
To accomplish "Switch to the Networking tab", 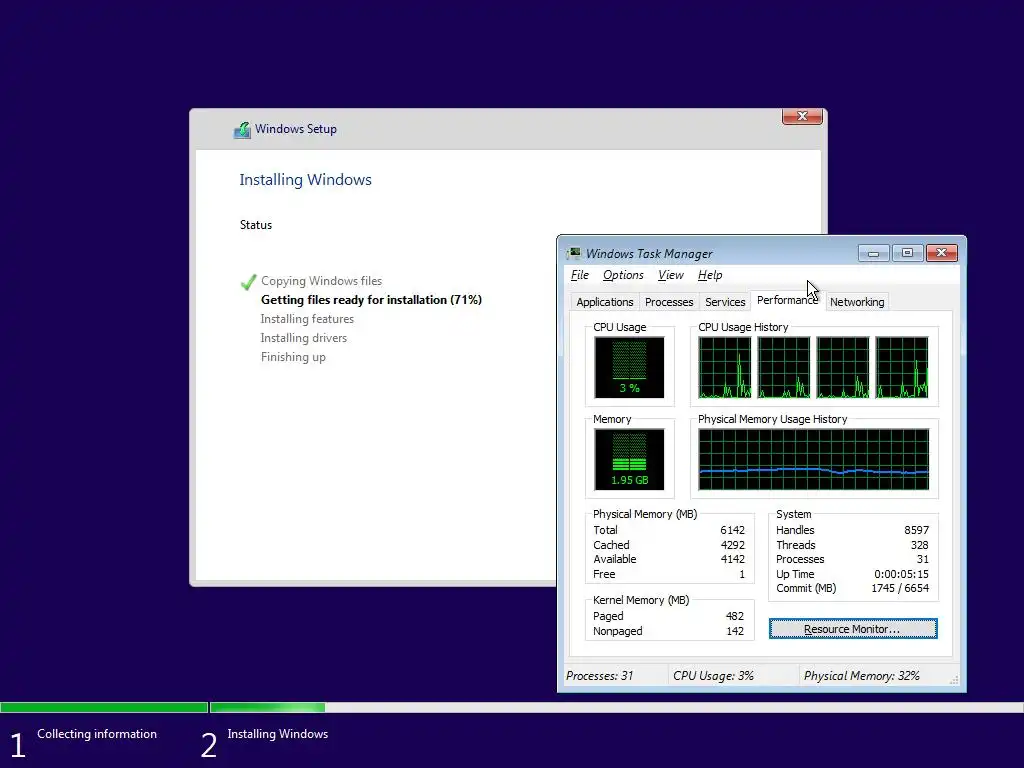I will pos(857,302).
